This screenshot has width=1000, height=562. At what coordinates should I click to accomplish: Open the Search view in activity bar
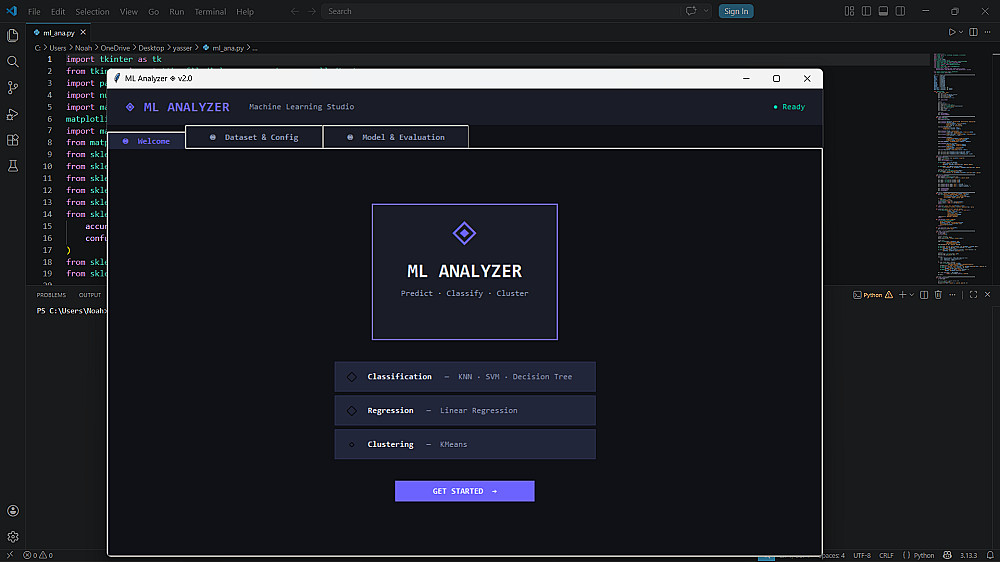tap(13, 61)
